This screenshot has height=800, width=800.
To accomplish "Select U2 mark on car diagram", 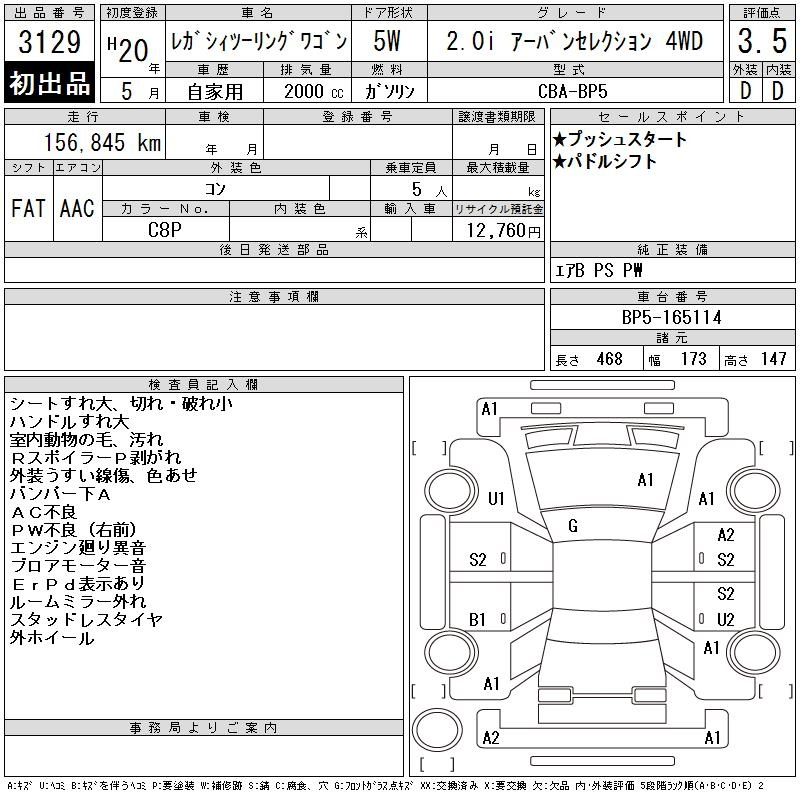I will [725, 619].
